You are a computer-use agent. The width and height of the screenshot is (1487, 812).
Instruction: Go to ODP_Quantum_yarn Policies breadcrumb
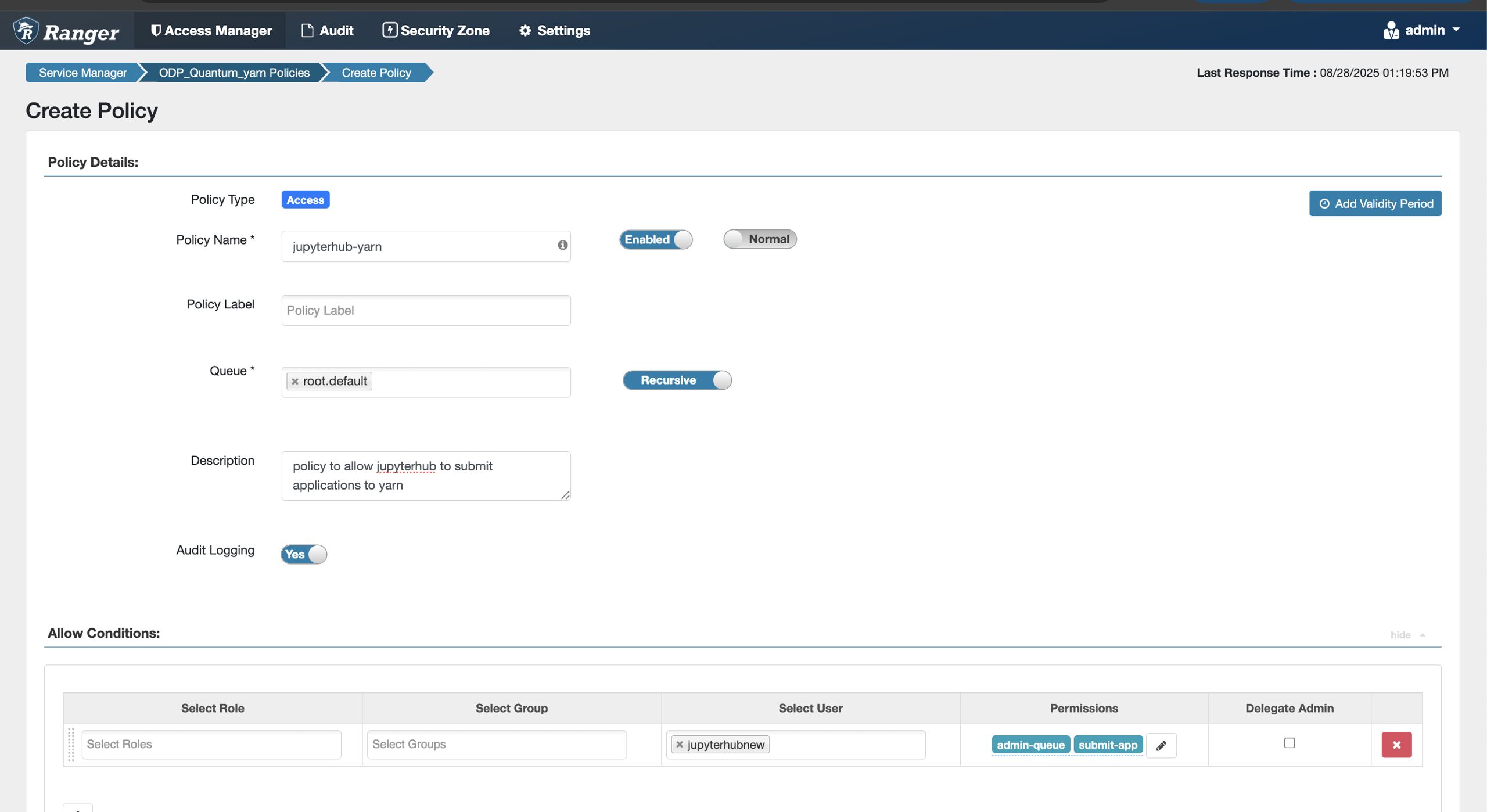[234, 73]
